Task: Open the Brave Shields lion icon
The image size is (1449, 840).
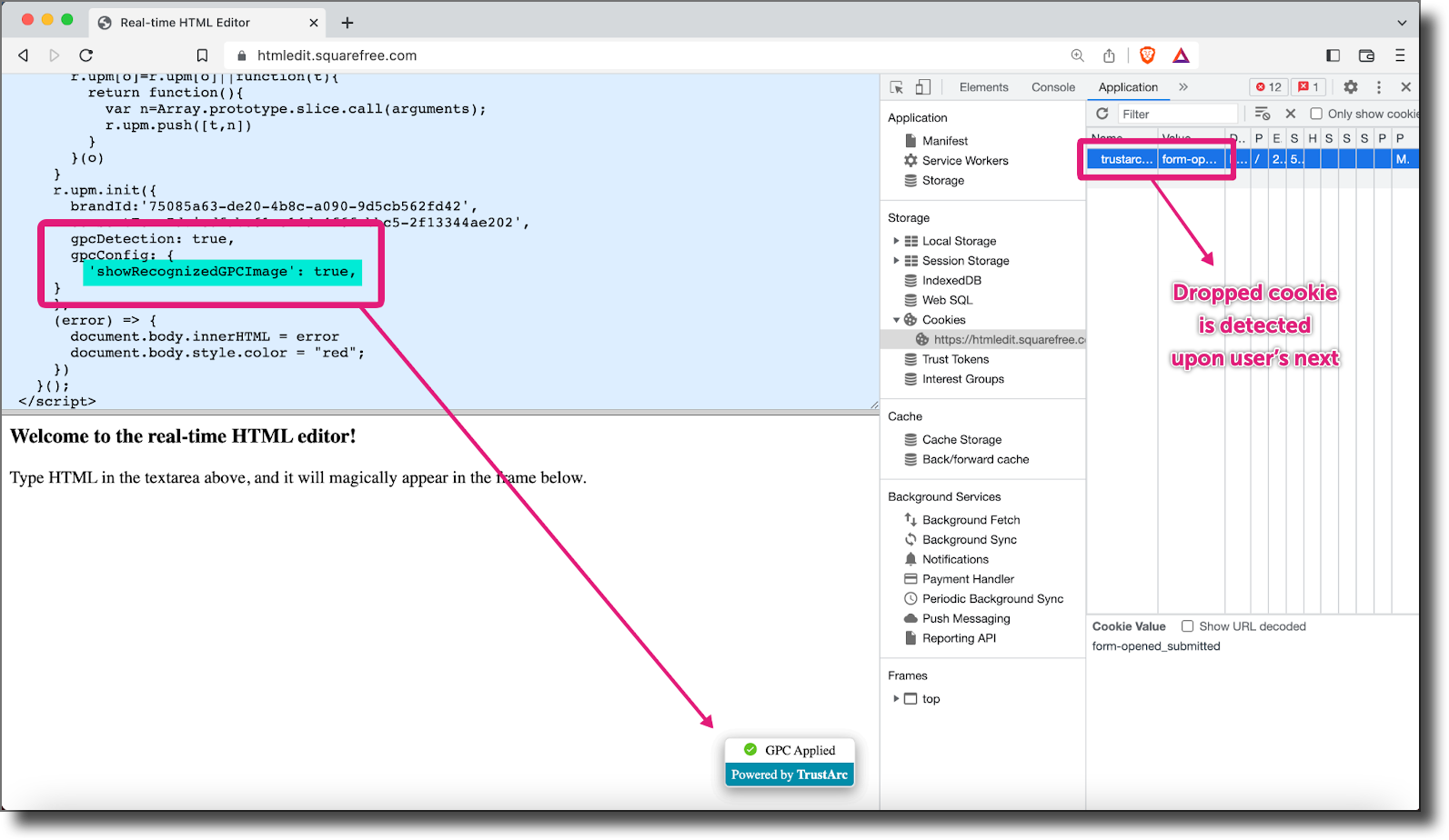Action: [1148, 55]
